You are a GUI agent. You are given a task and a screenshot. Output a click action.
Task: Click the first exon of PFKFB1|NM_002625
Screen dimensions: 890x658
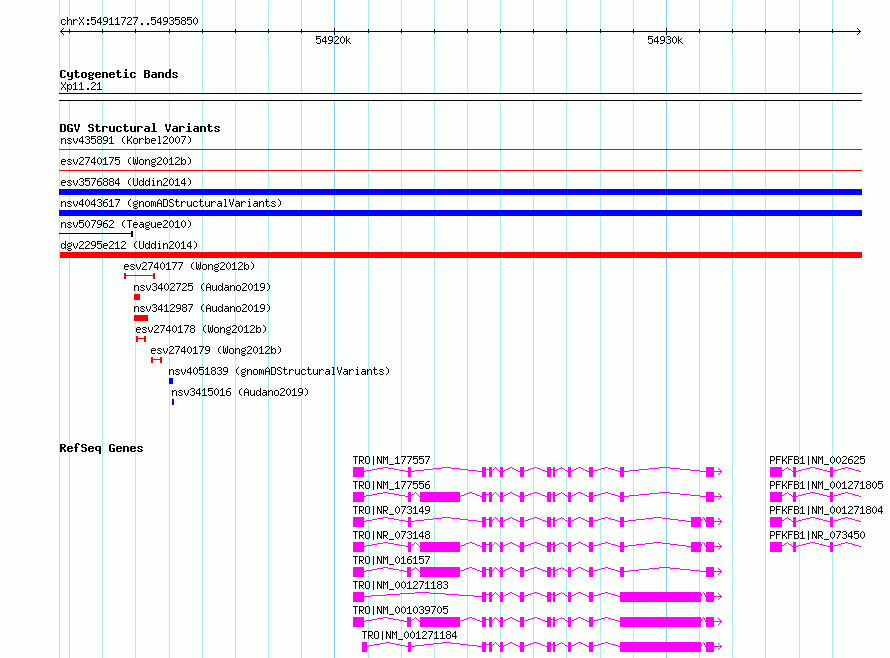click(776, 472)
